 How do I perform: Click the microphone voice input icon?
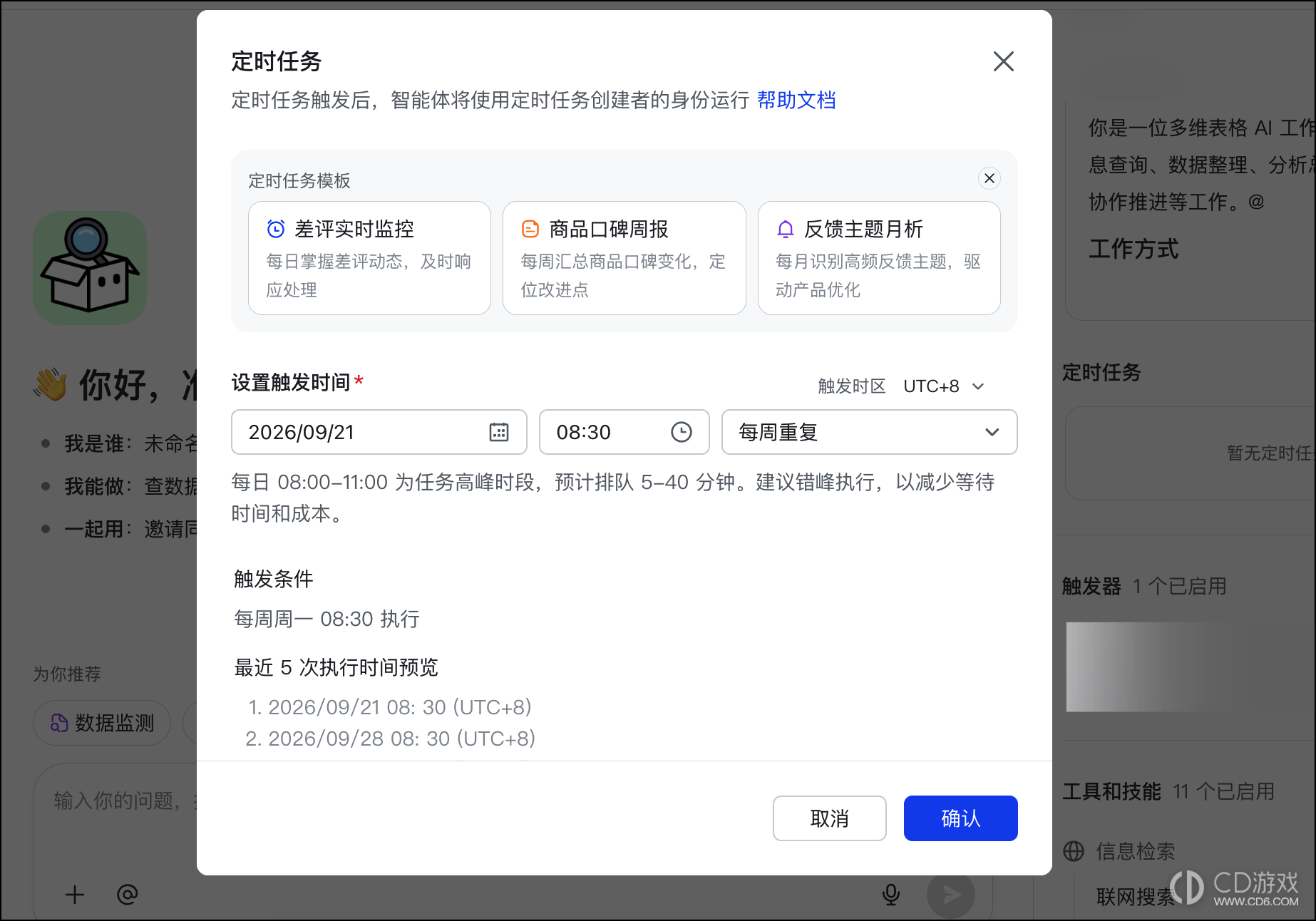[x=890, y=895]
